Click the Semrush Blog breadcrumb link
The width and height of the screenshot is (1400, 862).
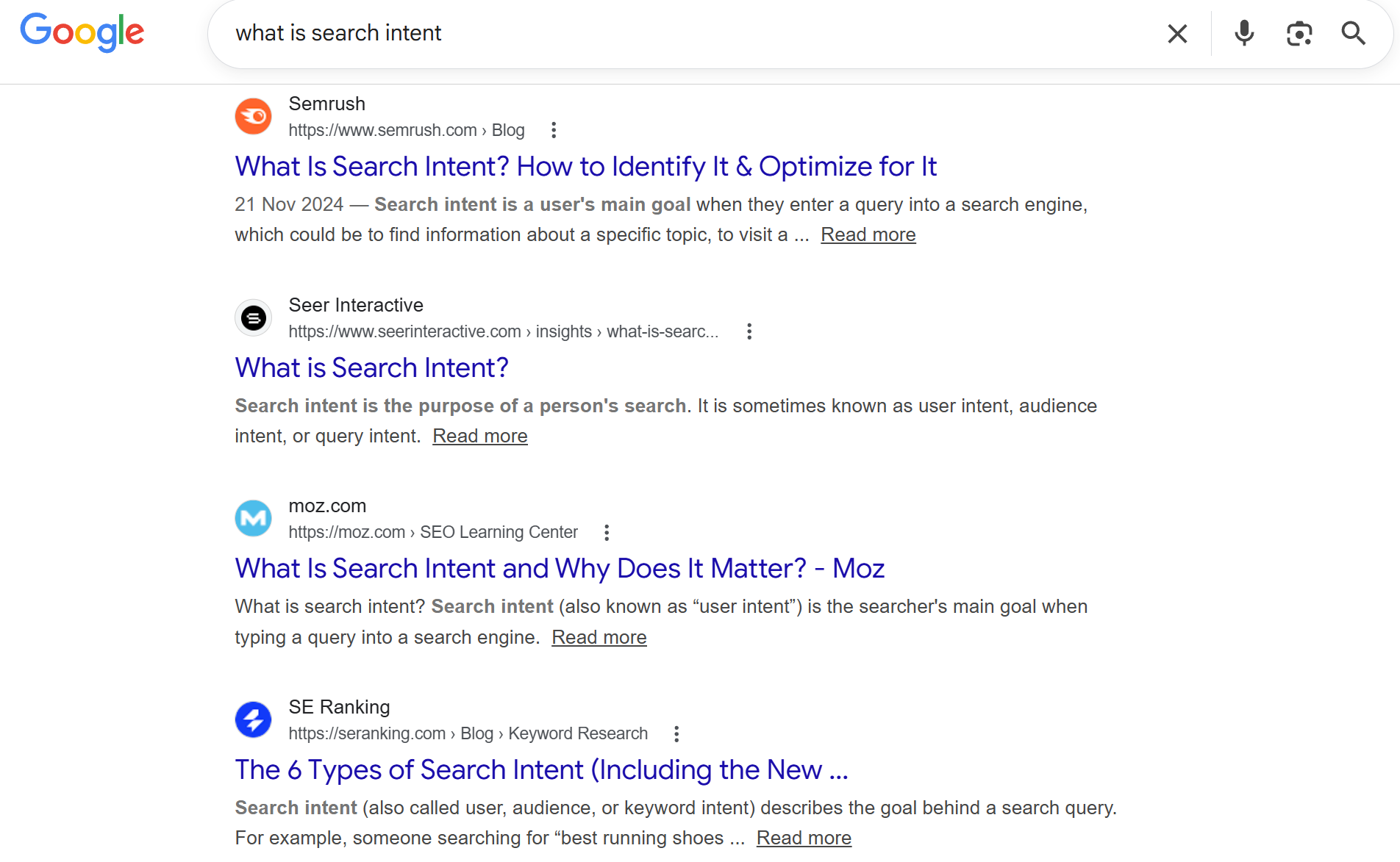(508, 130)
